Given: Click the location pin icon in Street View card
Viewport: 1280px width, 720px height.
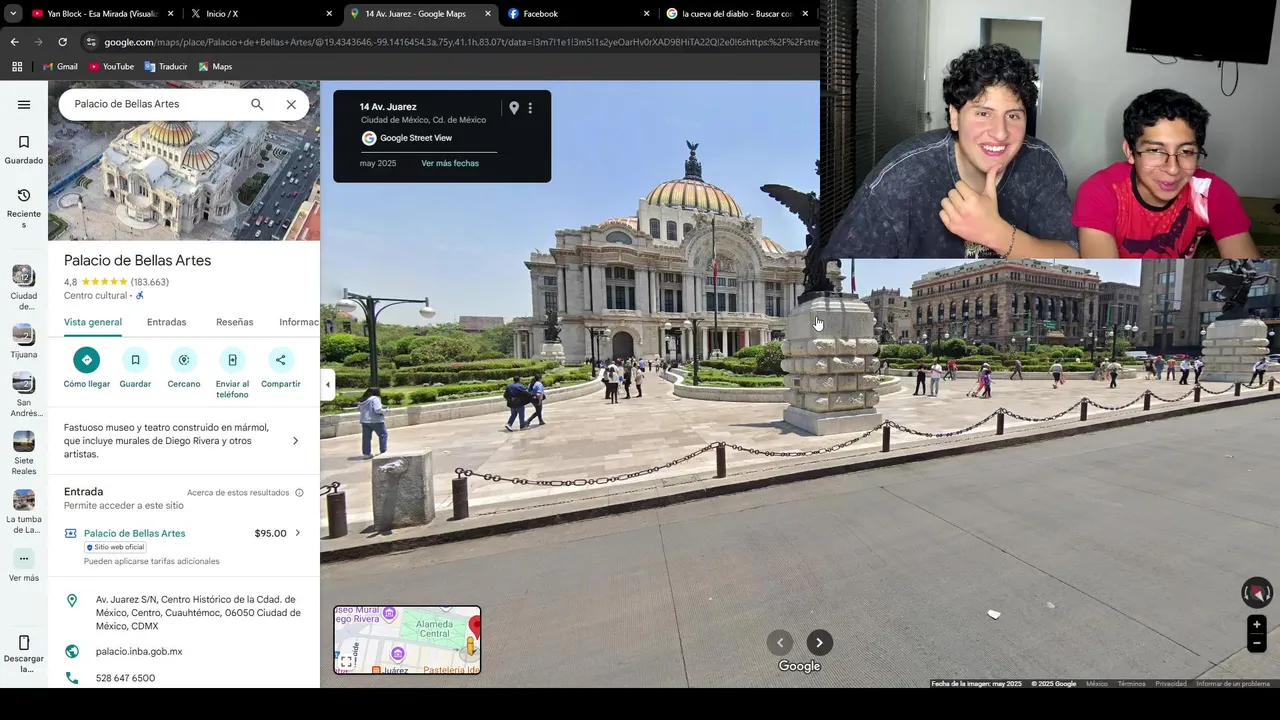Looking at the screenshot, I should [514, 108].
